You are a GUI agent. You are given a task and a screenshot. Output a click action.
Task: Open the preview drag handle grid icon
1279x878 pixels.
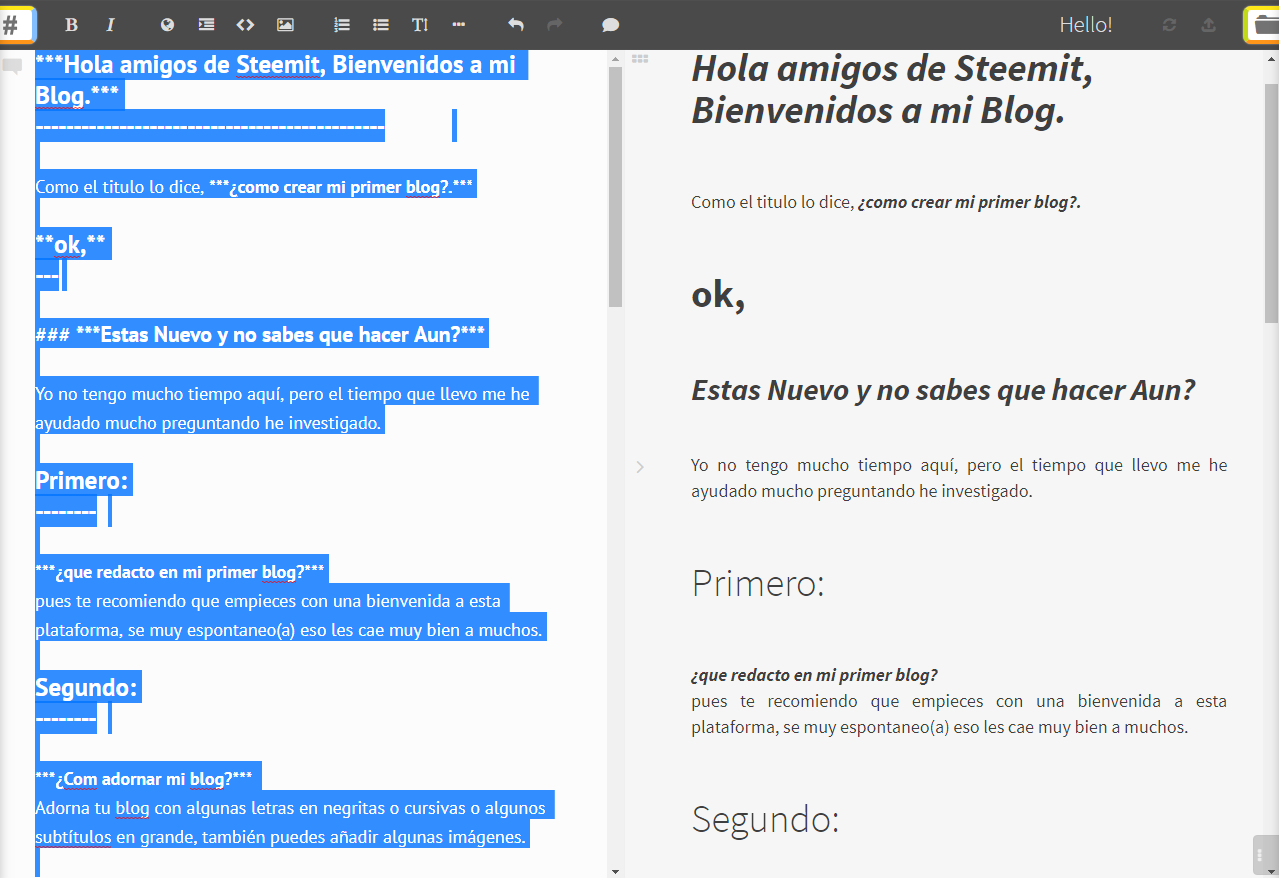click(640, 59)
